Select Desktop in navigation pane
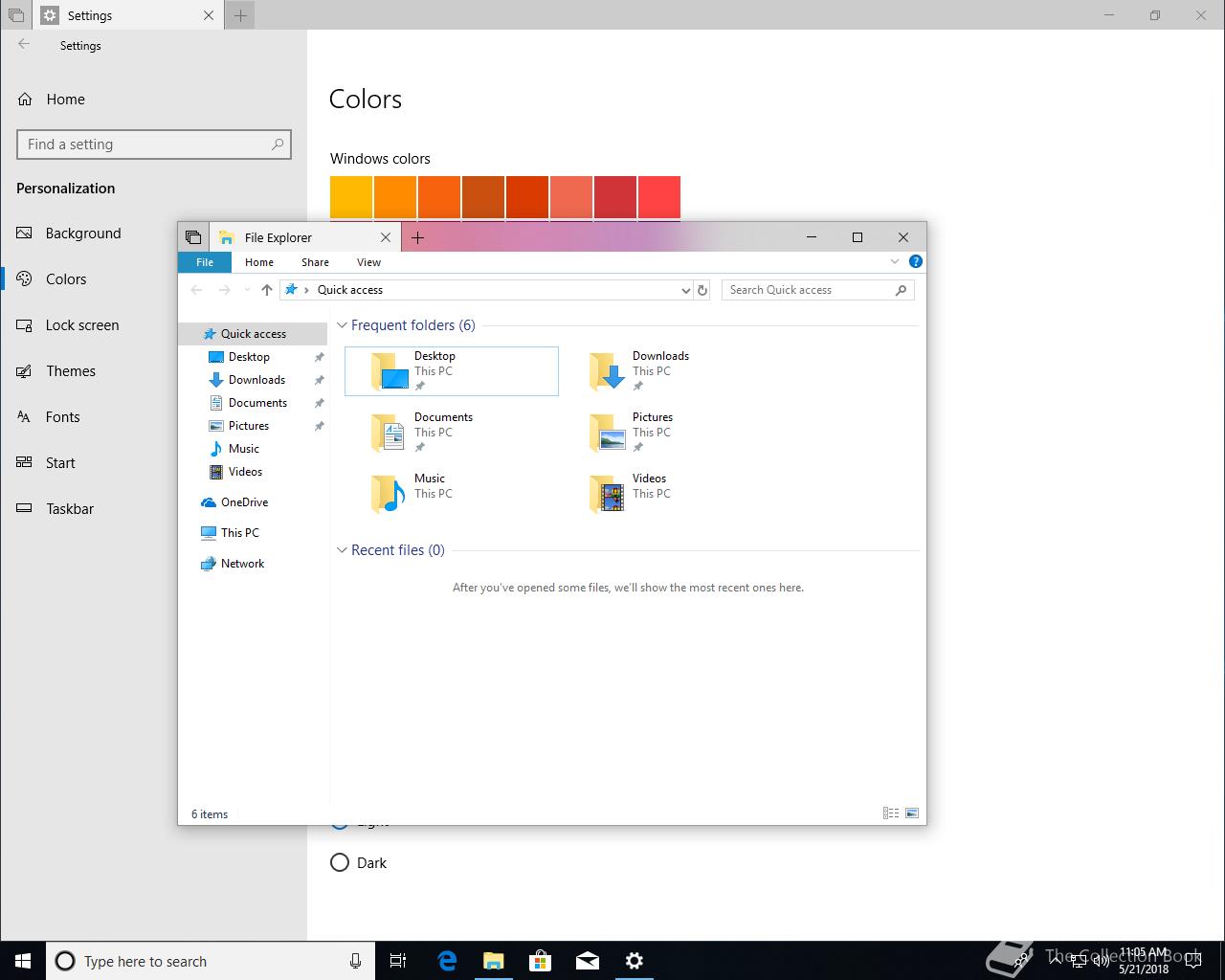 (253, 357)
